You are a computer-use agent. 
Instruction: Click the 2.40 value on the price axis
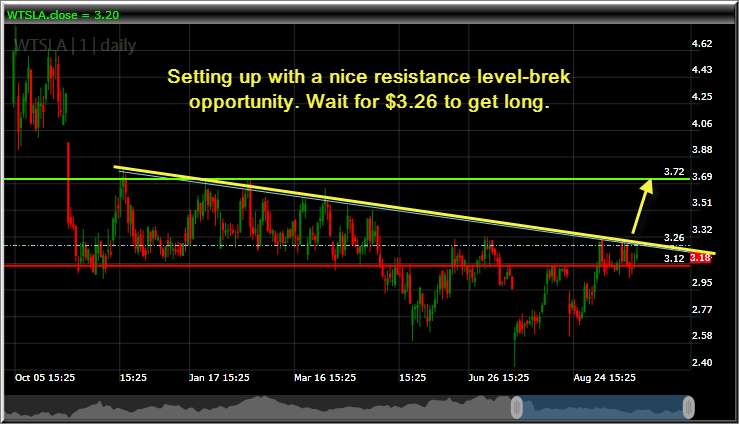[x=702, y=362]
